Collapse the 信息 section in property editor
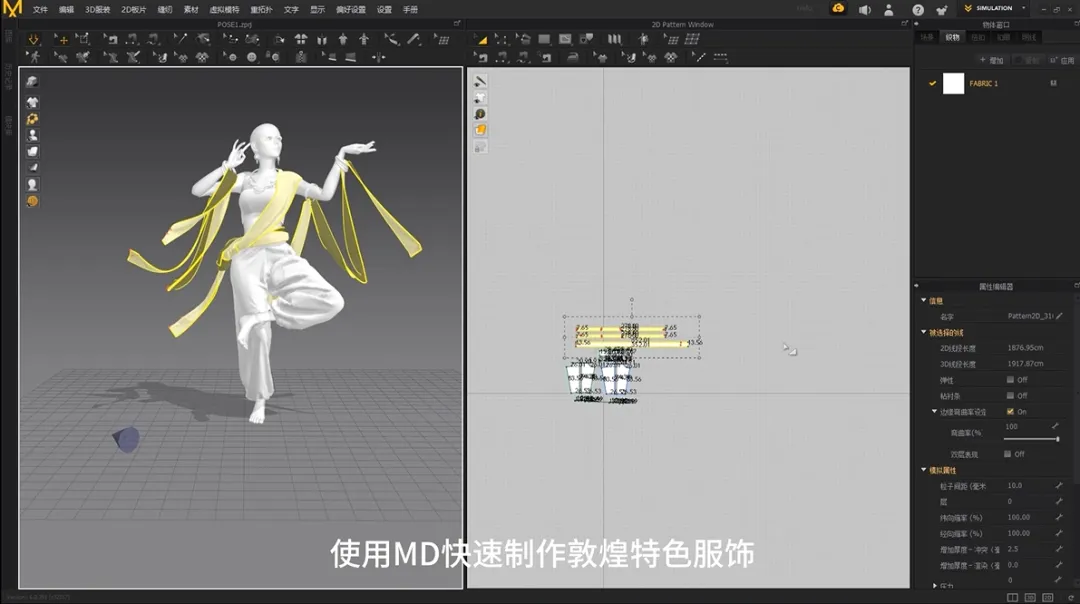The image size is (1080, 604). 924,300
